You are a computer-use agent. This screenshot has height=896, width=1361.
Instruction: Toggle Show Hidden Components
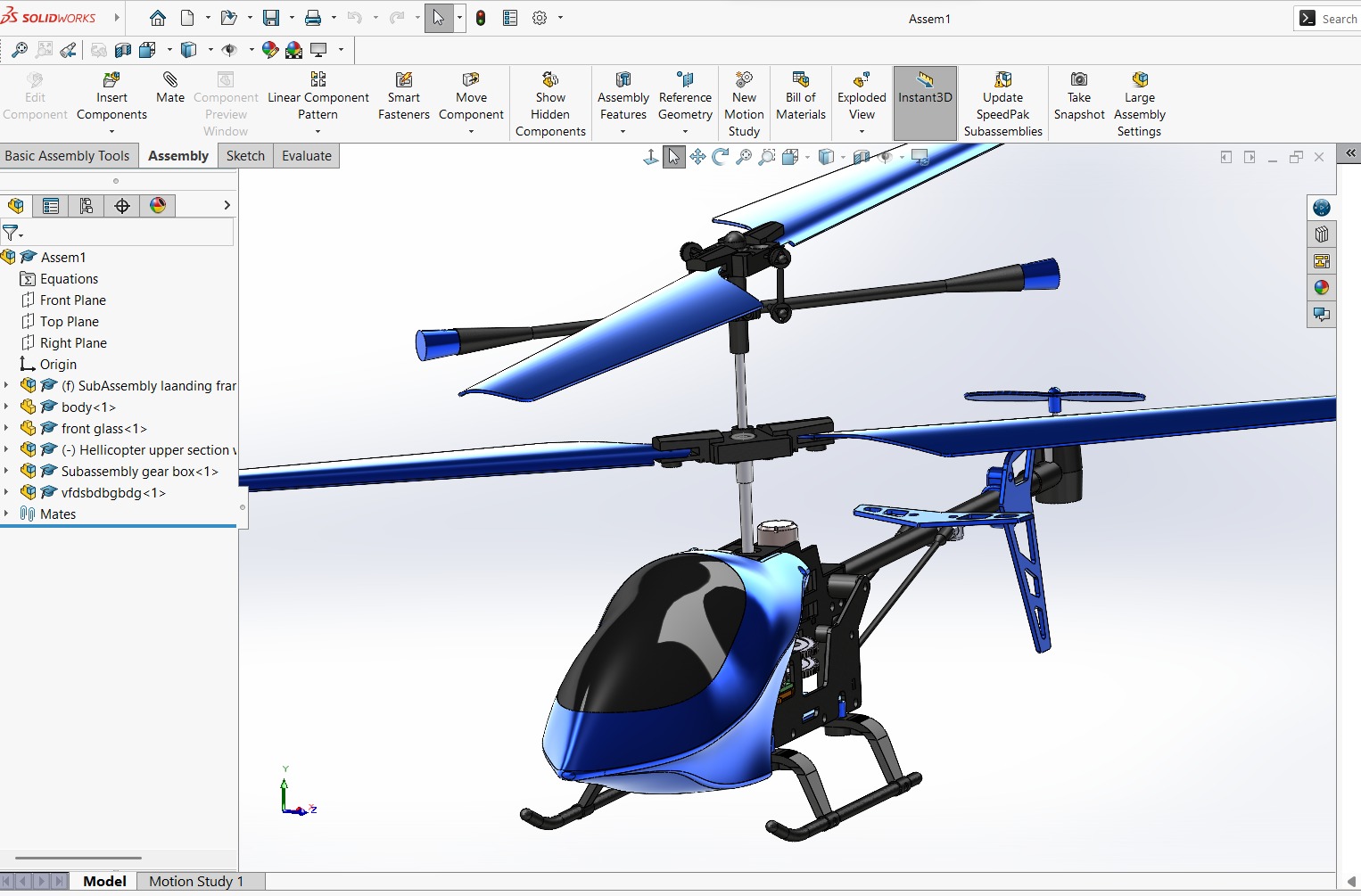click(x=550, y=104)
